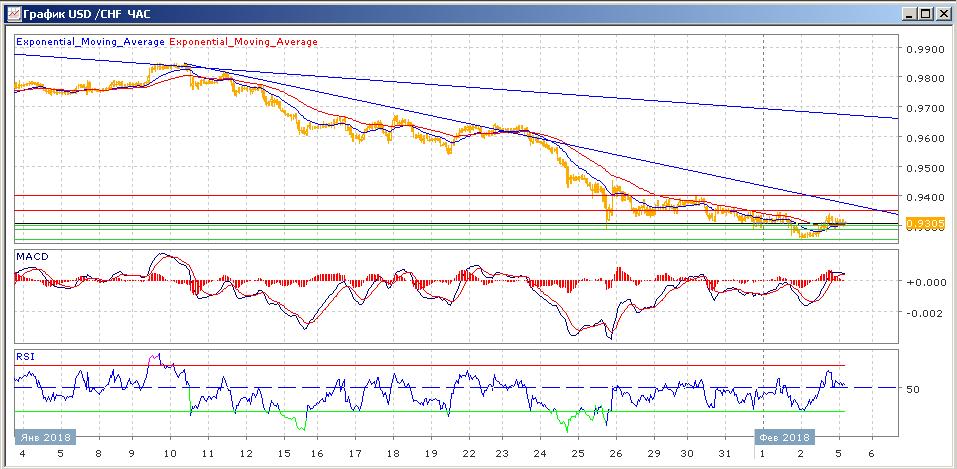Screen dimensions: 957x469
Task: Click the current price tag 0.9305
Action: point(926,225)
